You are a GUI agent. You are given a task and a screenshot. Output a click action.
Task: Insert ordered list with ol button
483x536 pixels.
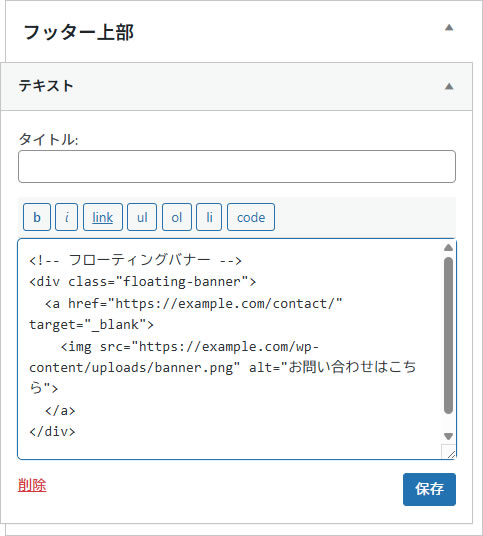point(177,217)
